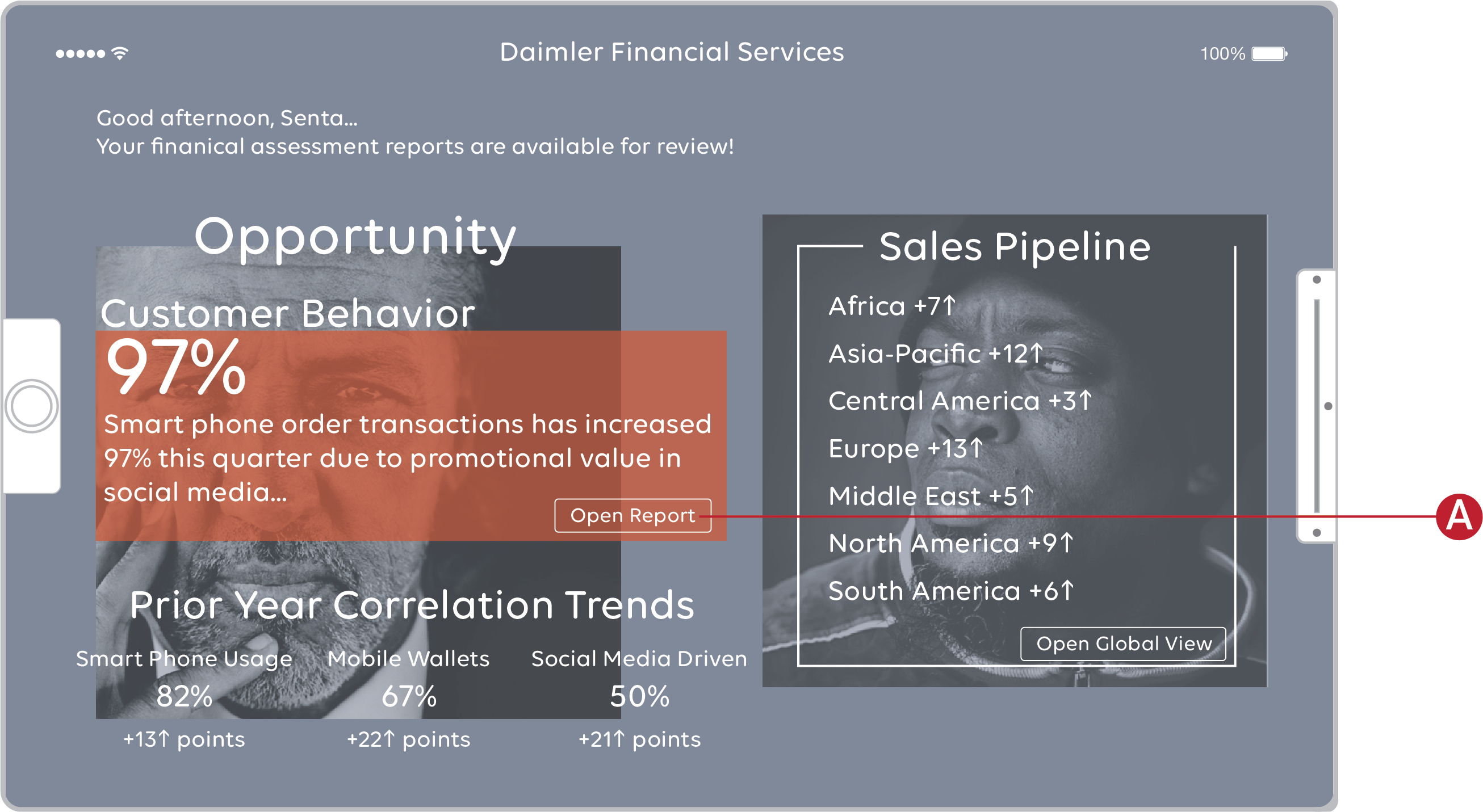Select the Europe +13 pipeline entry

(906, 448)
